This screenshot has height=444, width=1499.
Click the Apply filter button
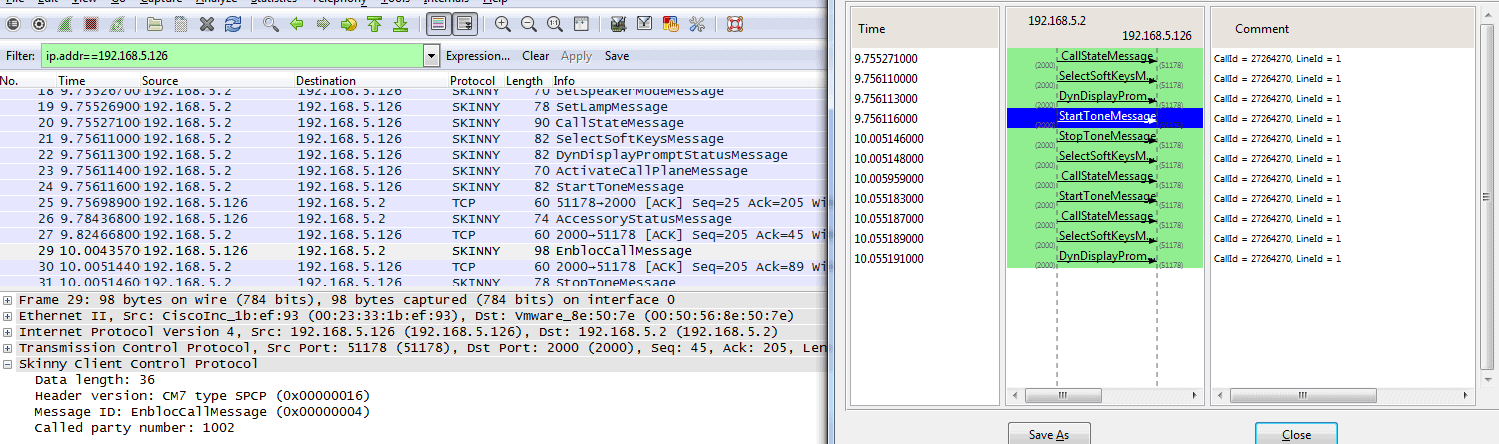[x=576, y=56]
